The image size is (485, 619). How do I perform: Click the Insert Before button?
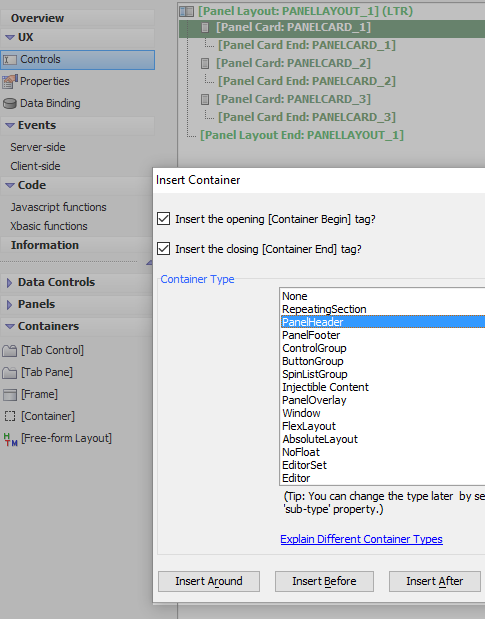pyautogui.click(x=324, y=581)
